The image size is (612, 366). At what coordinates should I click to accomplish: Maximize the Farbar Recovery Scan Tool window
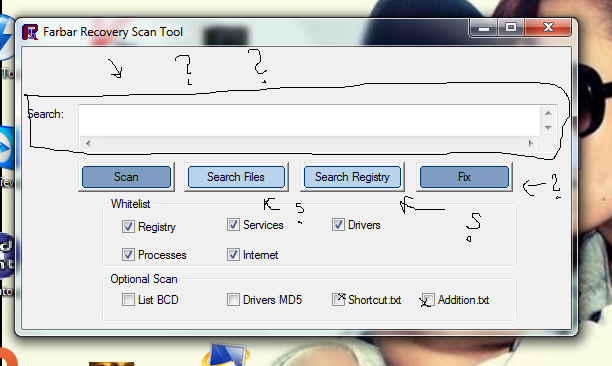511,27
